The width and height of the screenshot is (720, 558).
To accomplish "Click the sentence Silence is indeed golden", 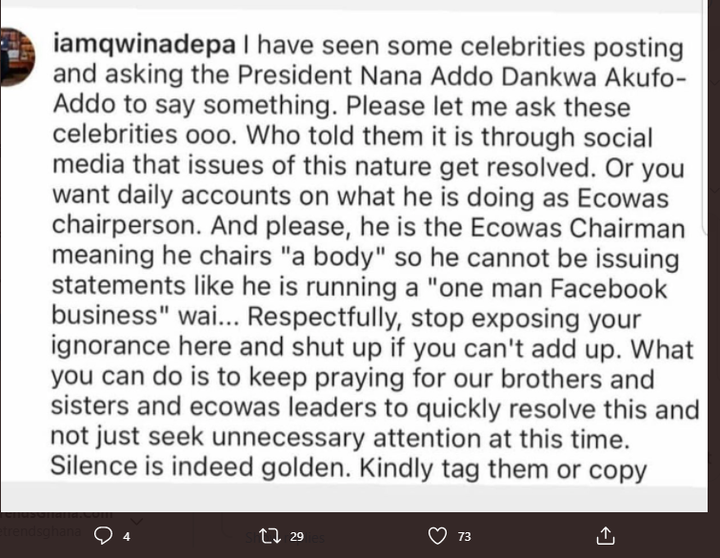I will (x=198, y=467).
